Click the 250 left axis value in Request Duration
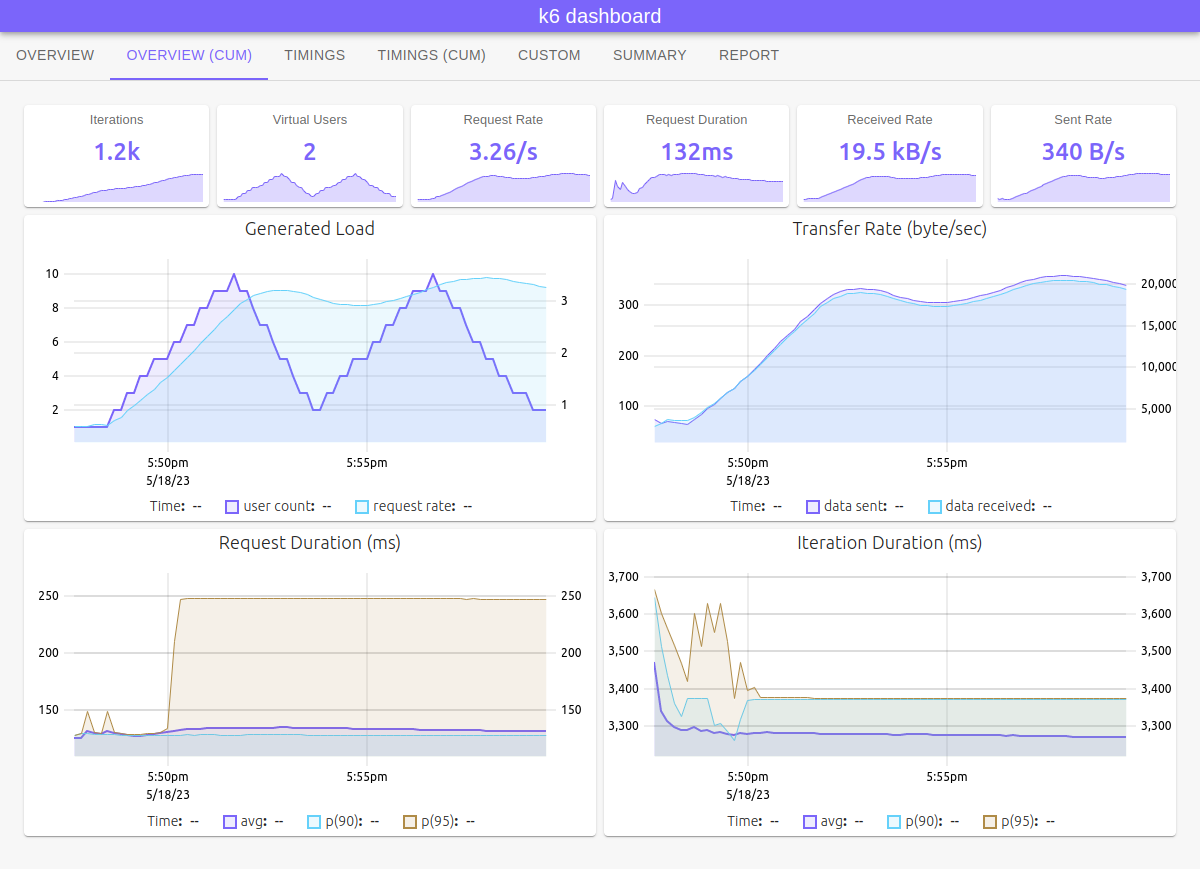The image size is (1200, 869). tap(49, 596)
